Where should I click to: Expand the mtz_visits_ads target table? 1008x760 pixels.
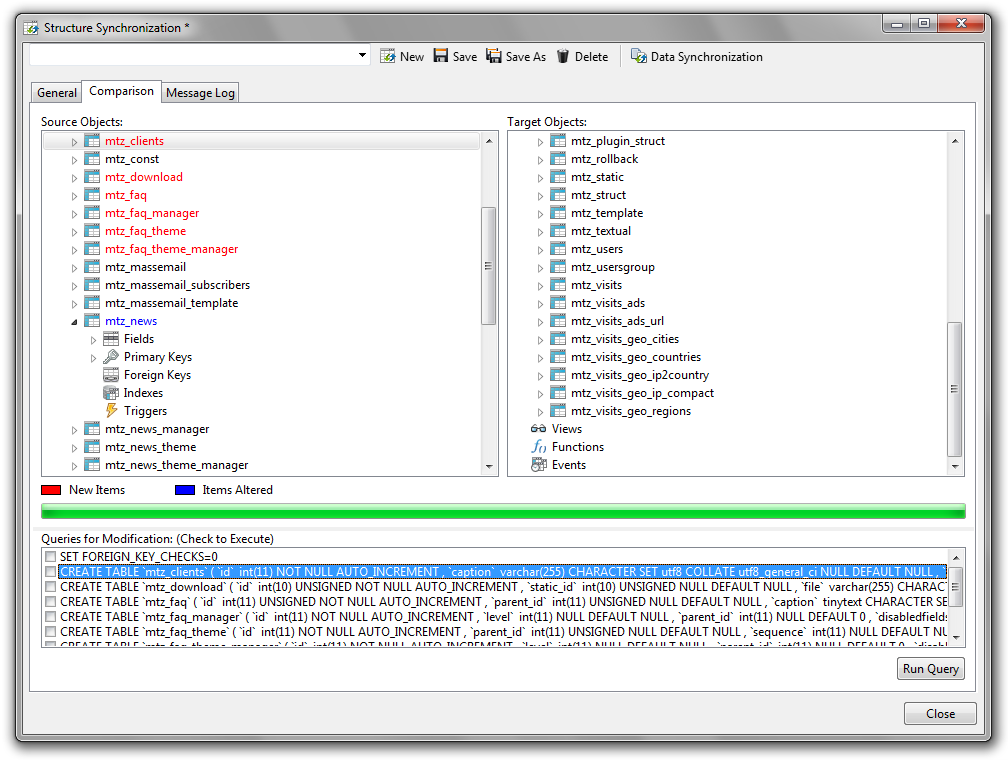pyautogui.click(x=540, y=304)
